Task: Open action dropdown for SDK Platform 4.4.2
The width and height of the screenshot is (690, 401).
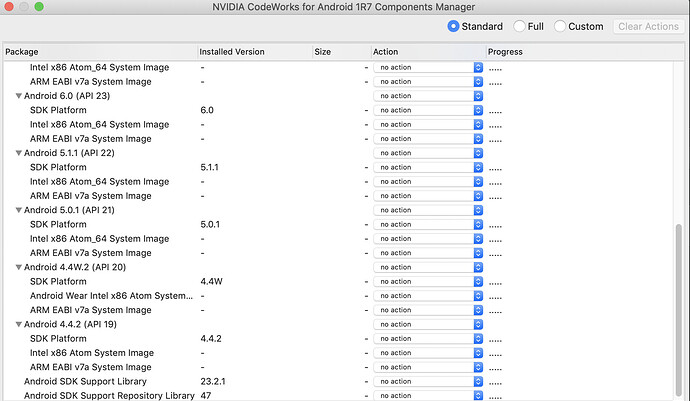Action: (428, 338)
